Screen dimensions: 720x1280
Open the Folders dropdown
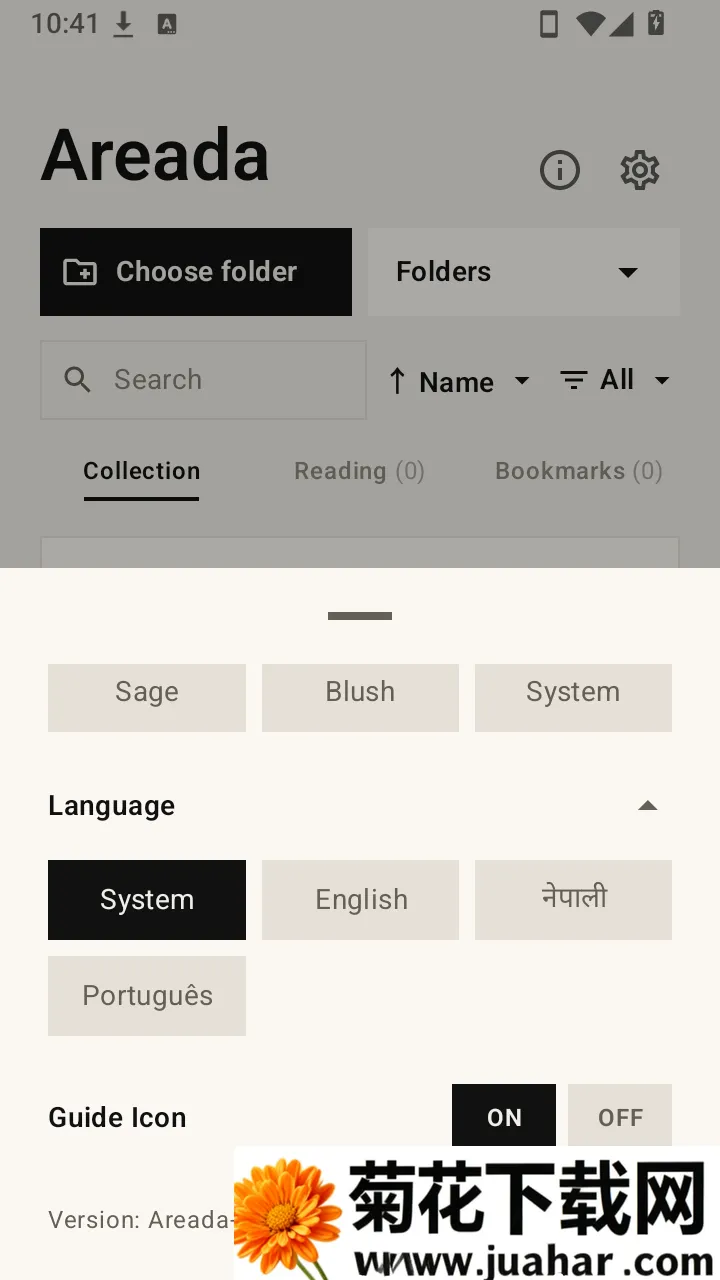(x=524, y=272)
